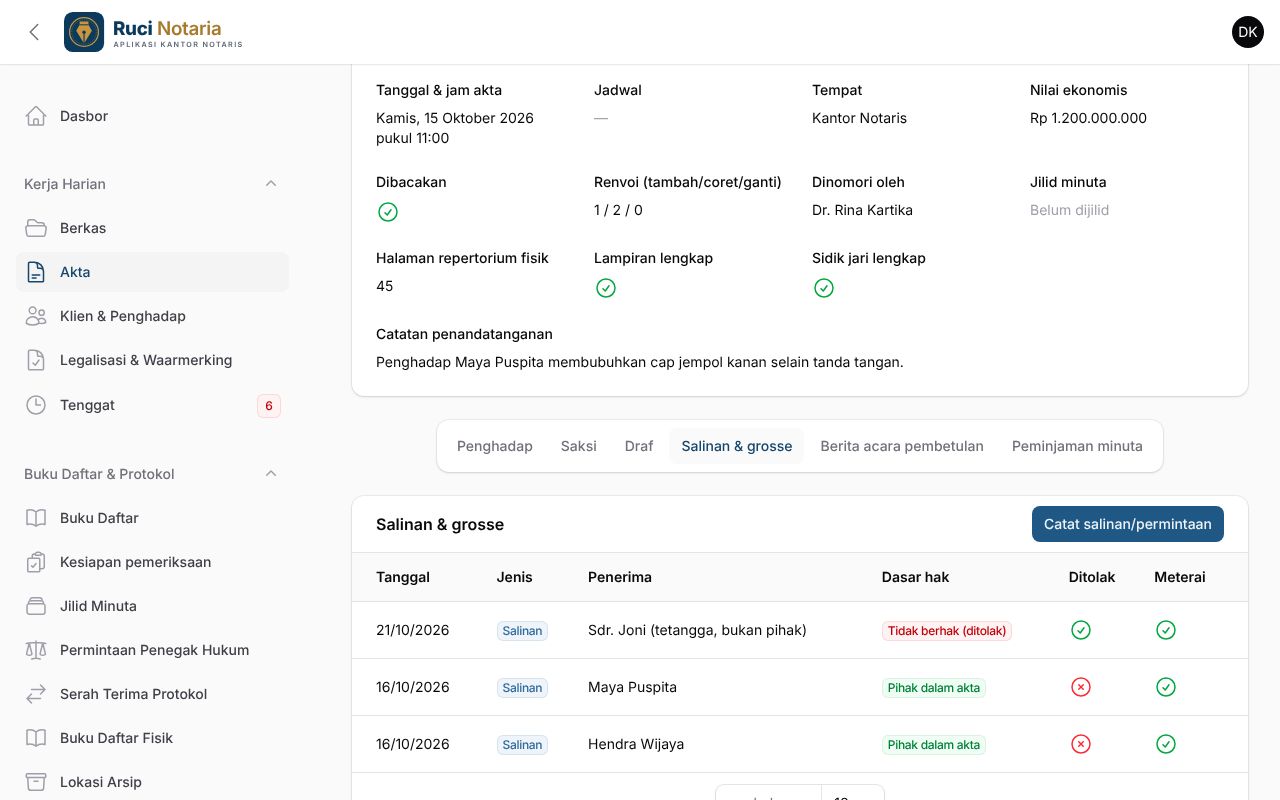This screenshot has width=1280, height=800.
Task: Click 'Pihak dalam akta' badge for Hendra Wijaya
Action: coord(934,745)
